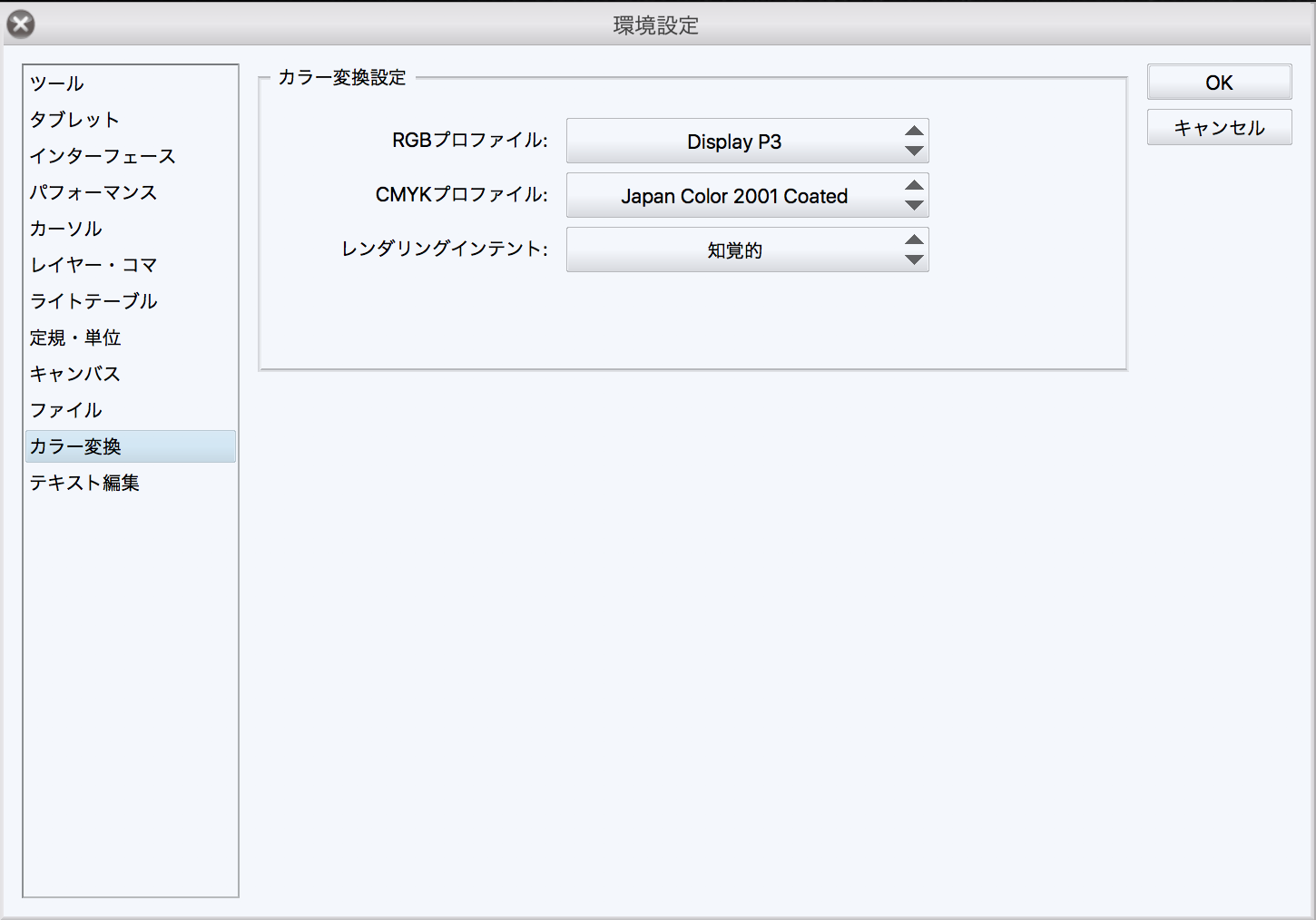Open ファイル settings

pyautogui.click(x=131, y=410)
